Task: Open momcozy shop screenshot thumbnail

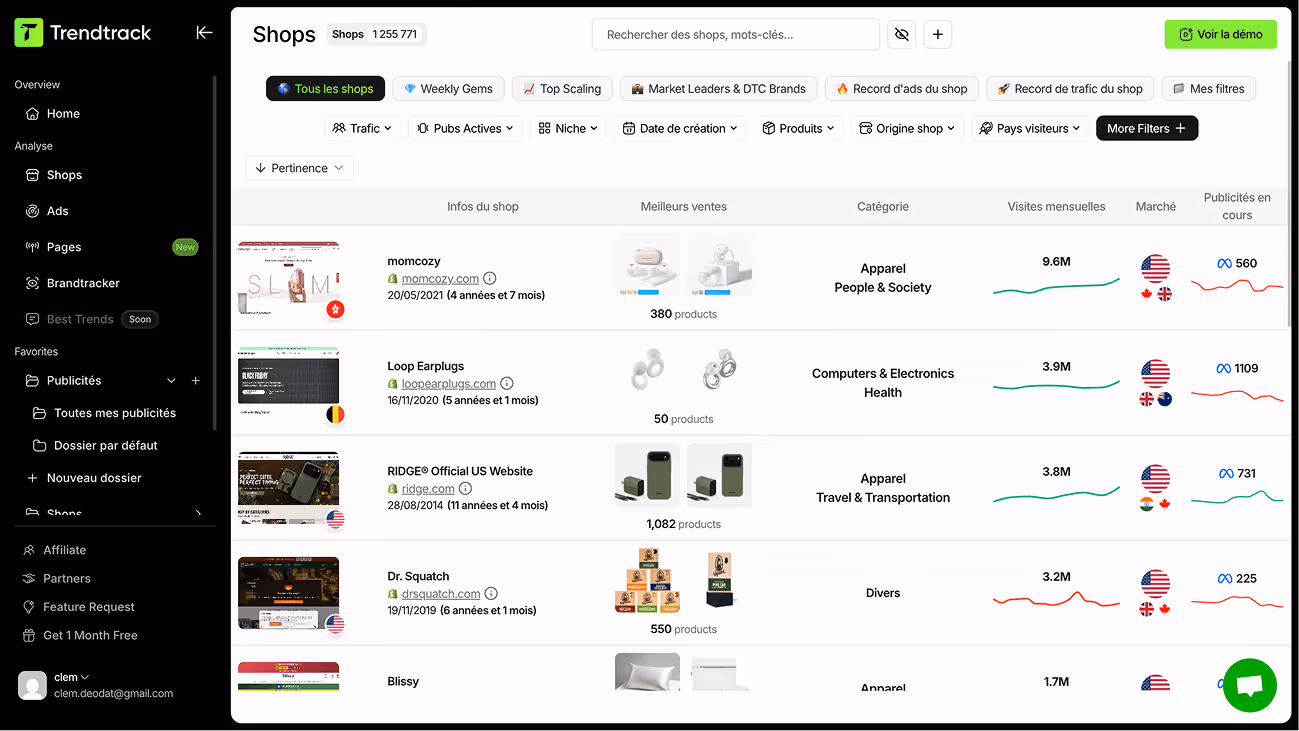Action: click(288, 278)
